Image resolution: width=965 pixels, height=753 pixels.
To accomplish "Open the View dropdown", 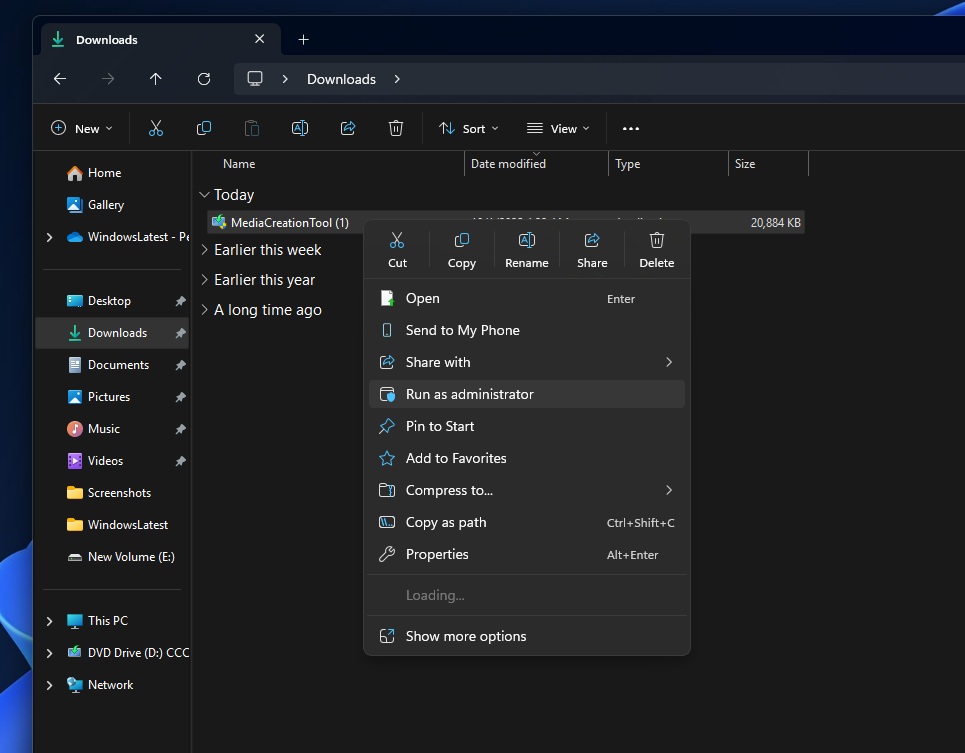I will [x=558, y=128].
